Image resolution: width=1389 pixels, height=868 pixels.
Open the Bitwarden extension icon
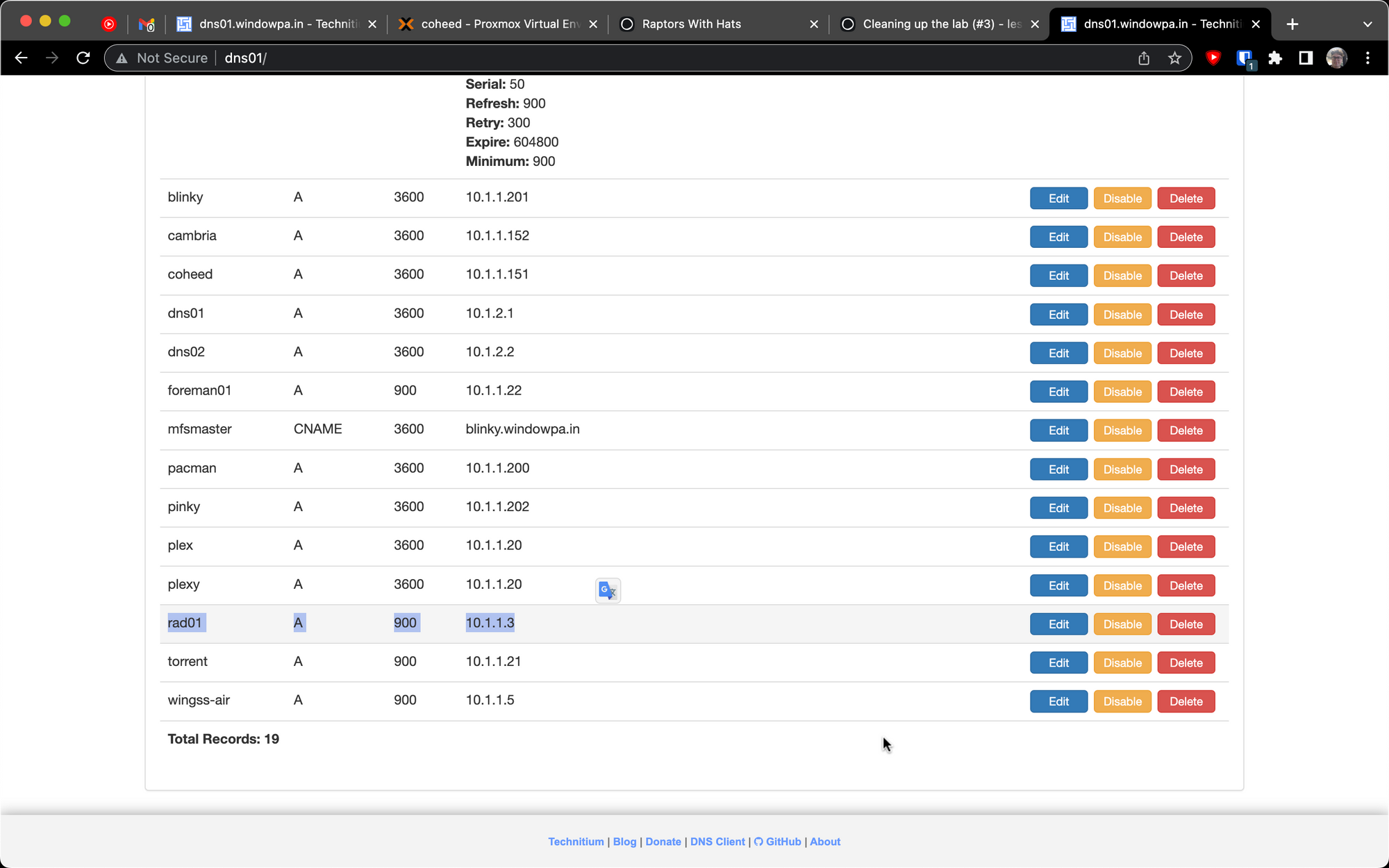coord(1244,58)
